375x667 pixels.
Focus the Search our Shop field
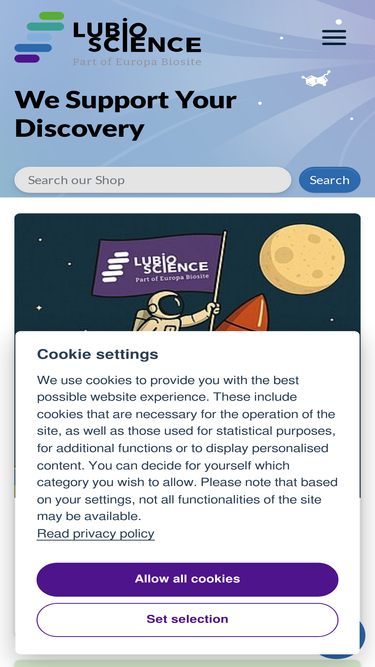pyautogui.click(x=153, y=180)
